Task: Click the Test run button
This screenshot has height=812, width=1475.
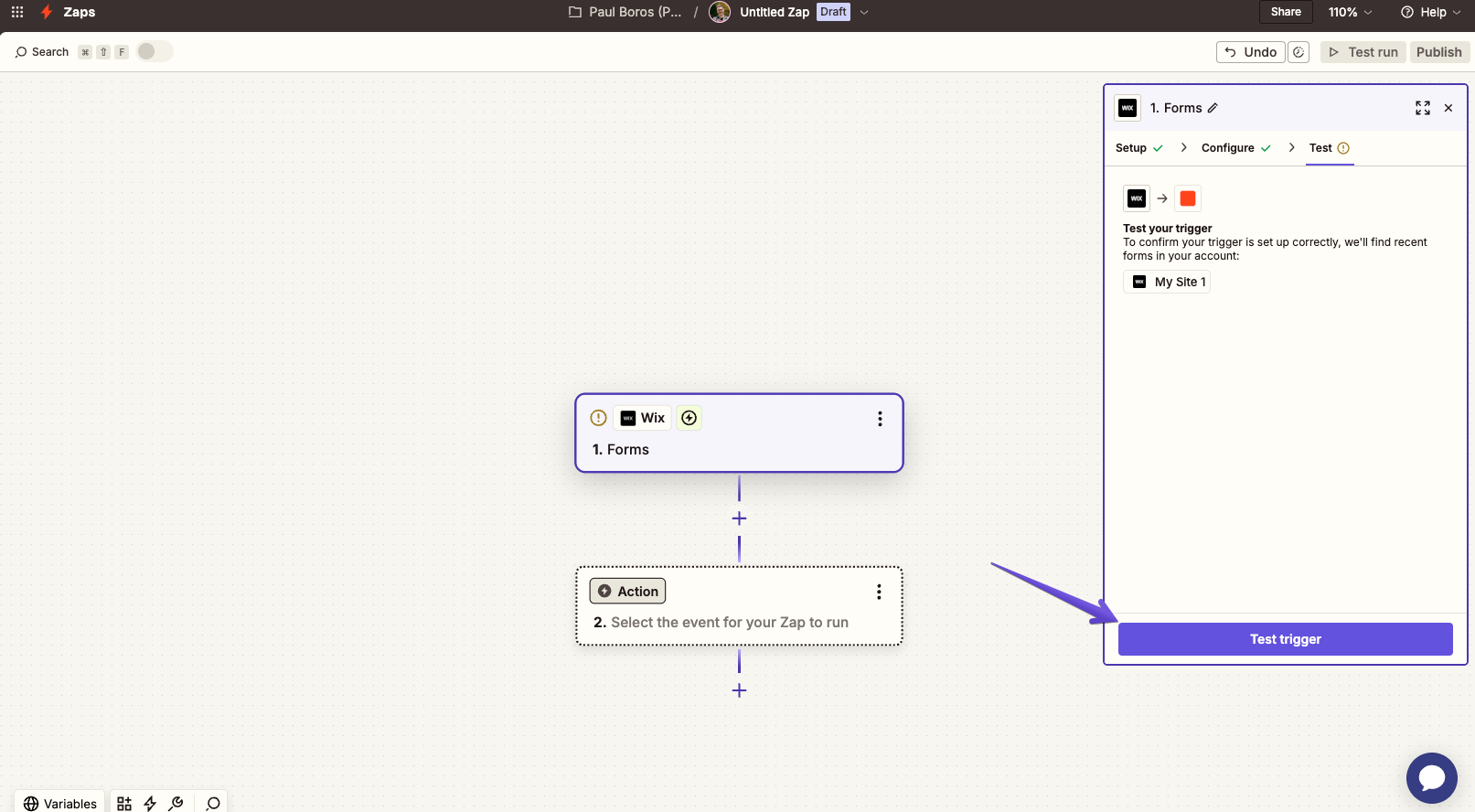Action: coord(1363,52)
